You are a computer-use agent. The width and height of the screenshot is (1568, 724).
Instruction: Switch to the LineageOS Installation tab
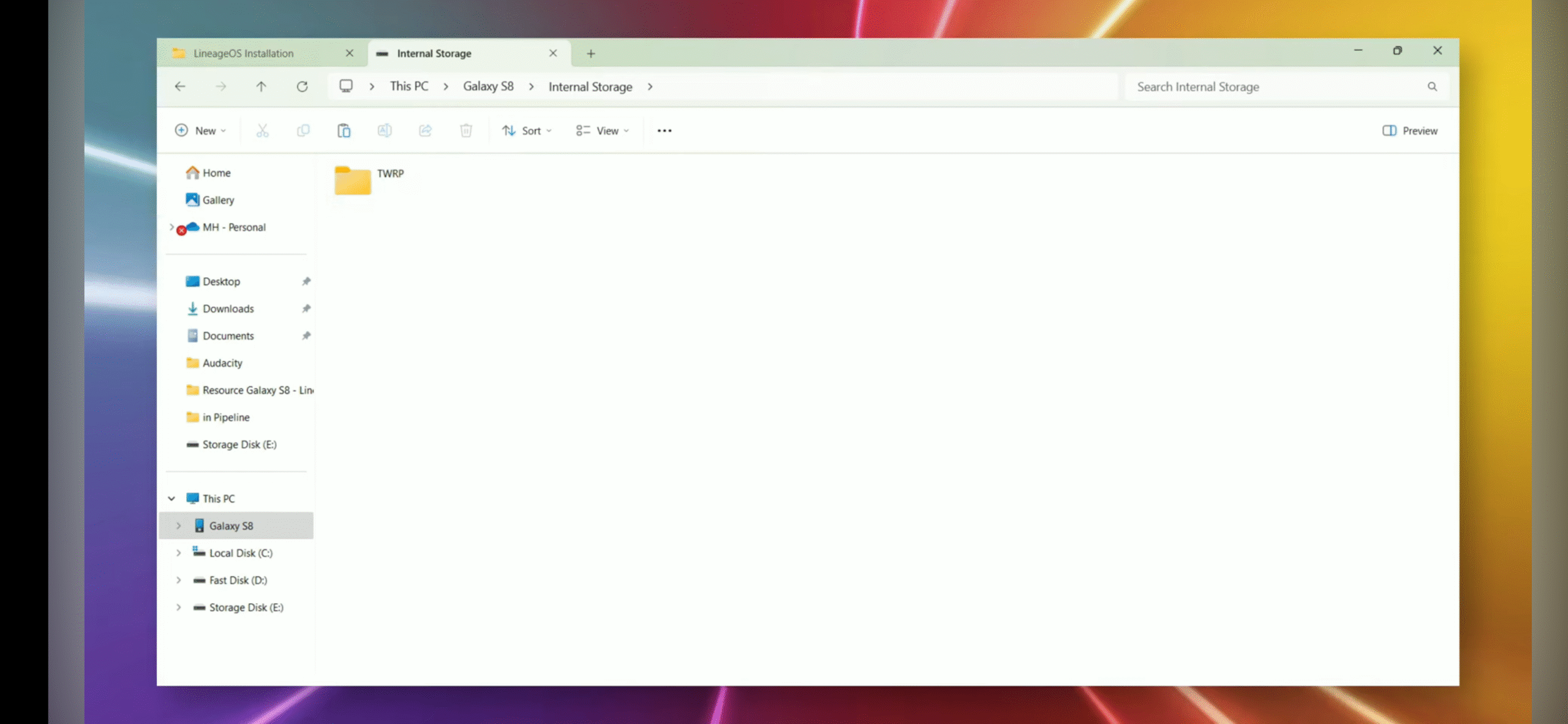point(243,53)
